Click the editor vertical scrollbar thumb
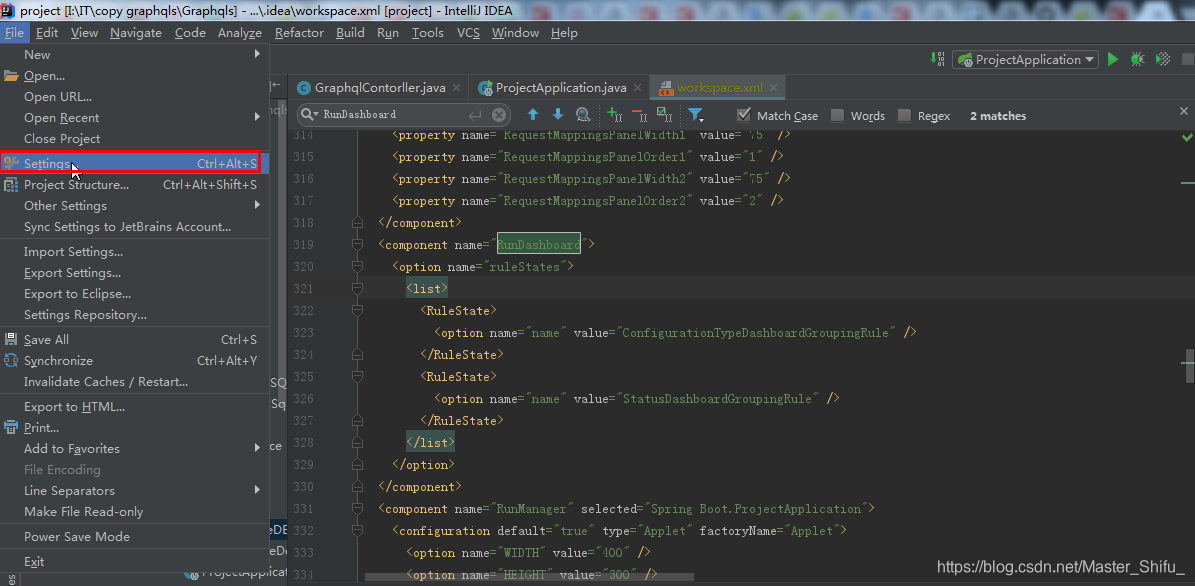 click(x=1188, y=367)
